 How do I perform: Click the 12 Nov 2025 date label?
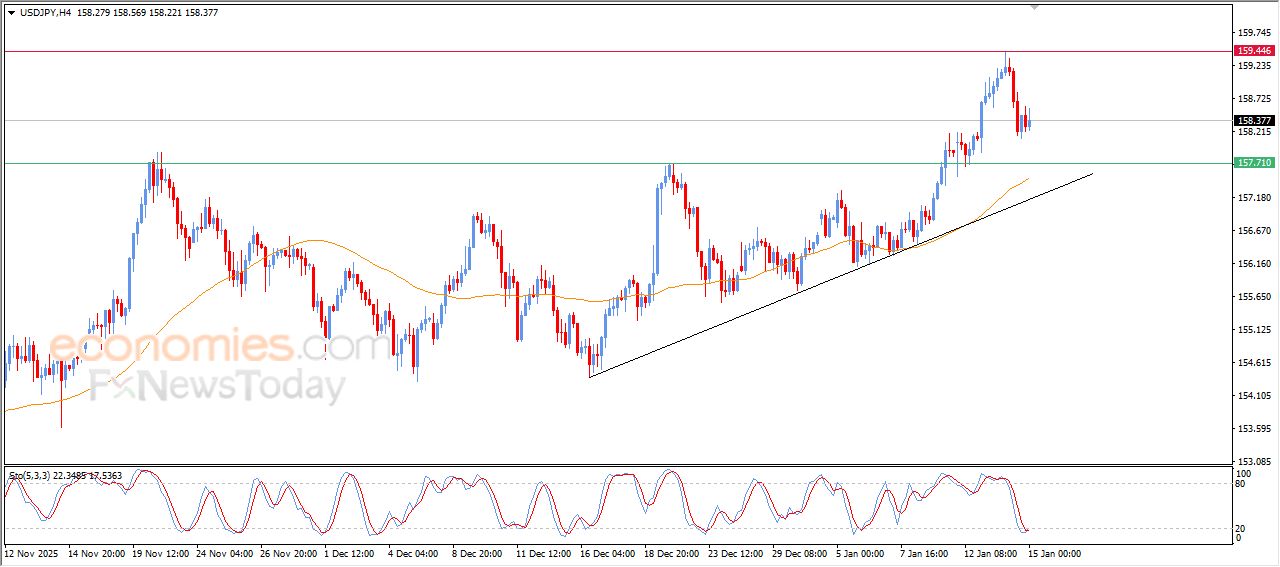click(x=33, y=553)
